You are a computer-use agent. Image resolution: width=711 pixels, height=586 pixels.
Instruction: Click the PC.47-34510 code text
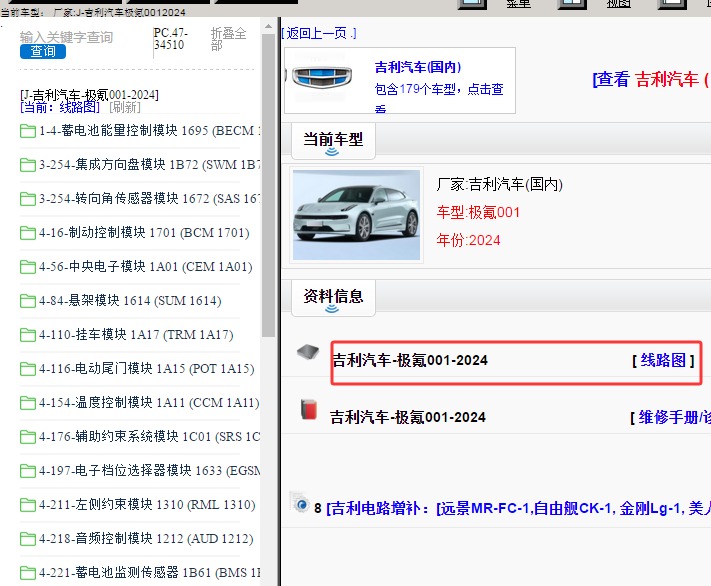(170, 39)
